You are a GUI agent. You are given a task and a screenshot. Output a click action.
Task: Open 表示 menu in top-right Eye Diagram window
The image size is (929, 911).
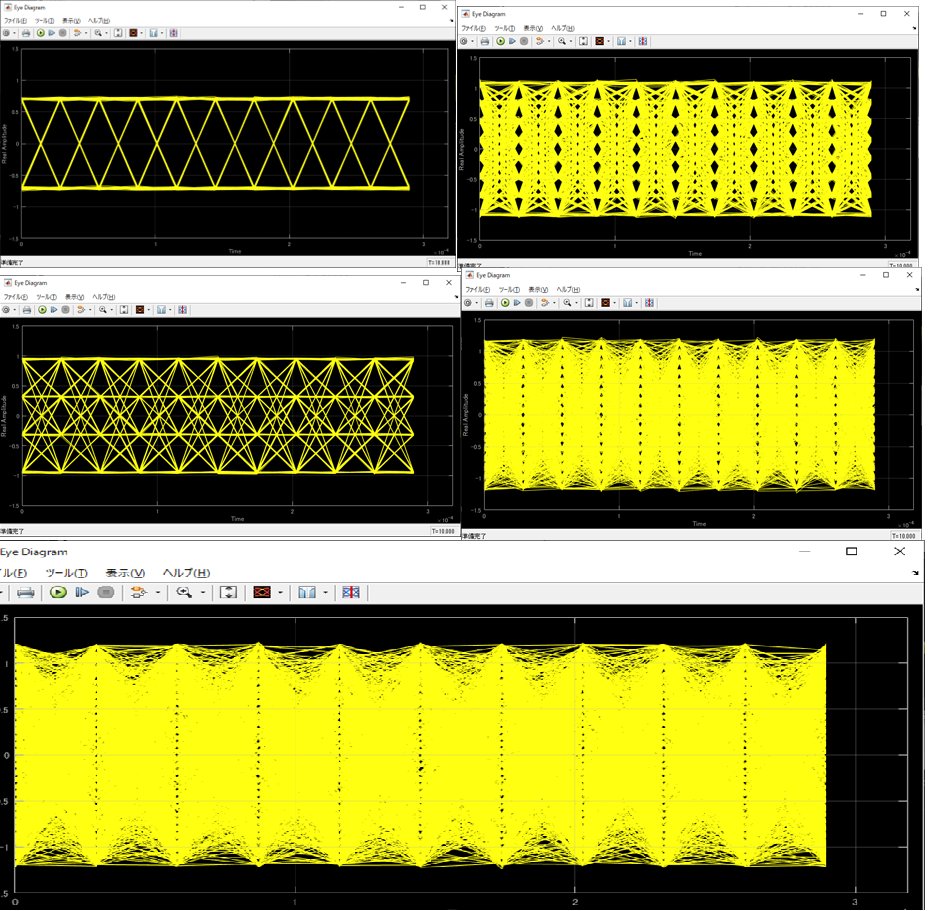pyautogui.click(x=532, y=28)
